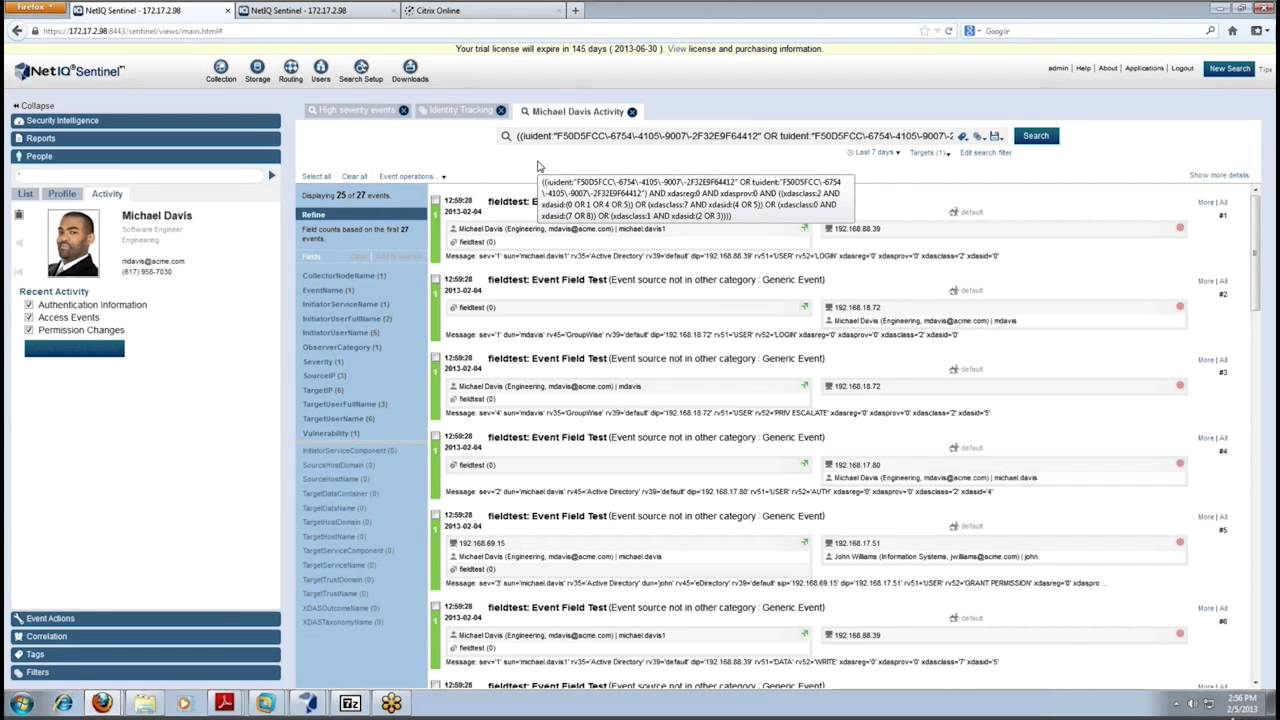This screenshot has width=1280, height=720.
Task: Open the Routing toolbar icon
Action: [x=291, y=71]
